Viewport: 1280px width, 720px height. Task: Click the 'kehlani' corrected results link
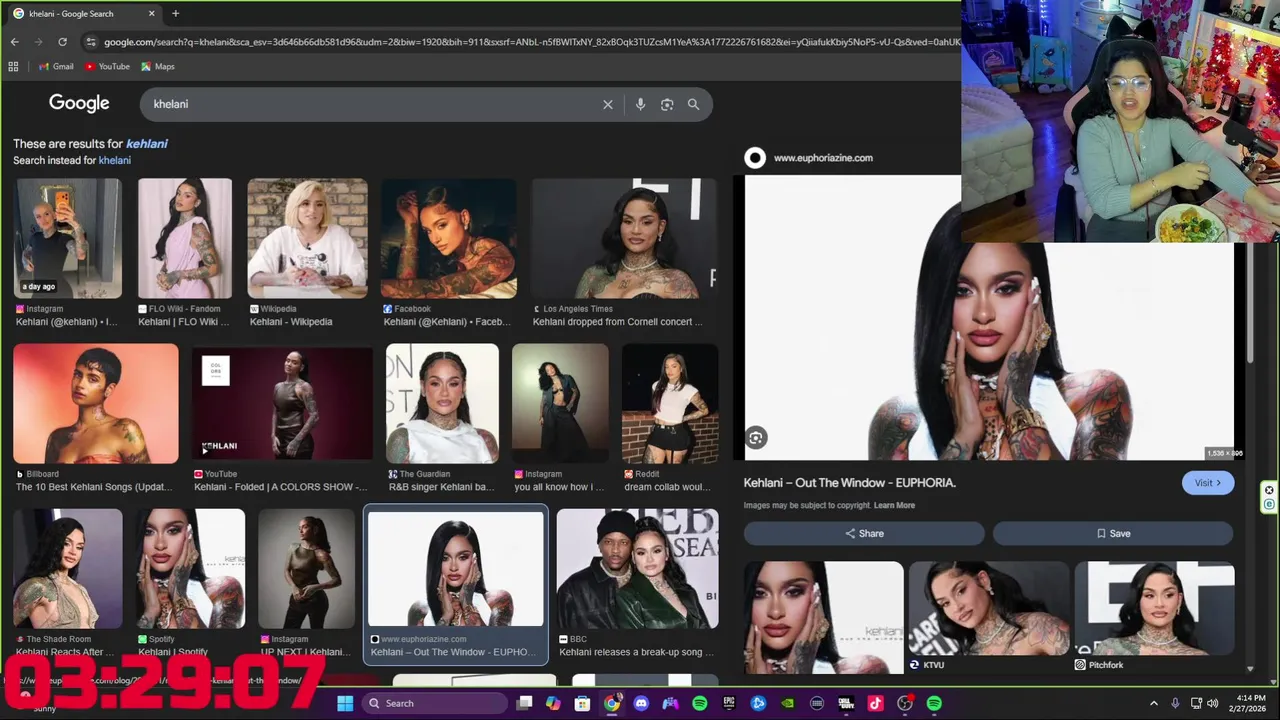pyautogui.click(x=147, y=144)
